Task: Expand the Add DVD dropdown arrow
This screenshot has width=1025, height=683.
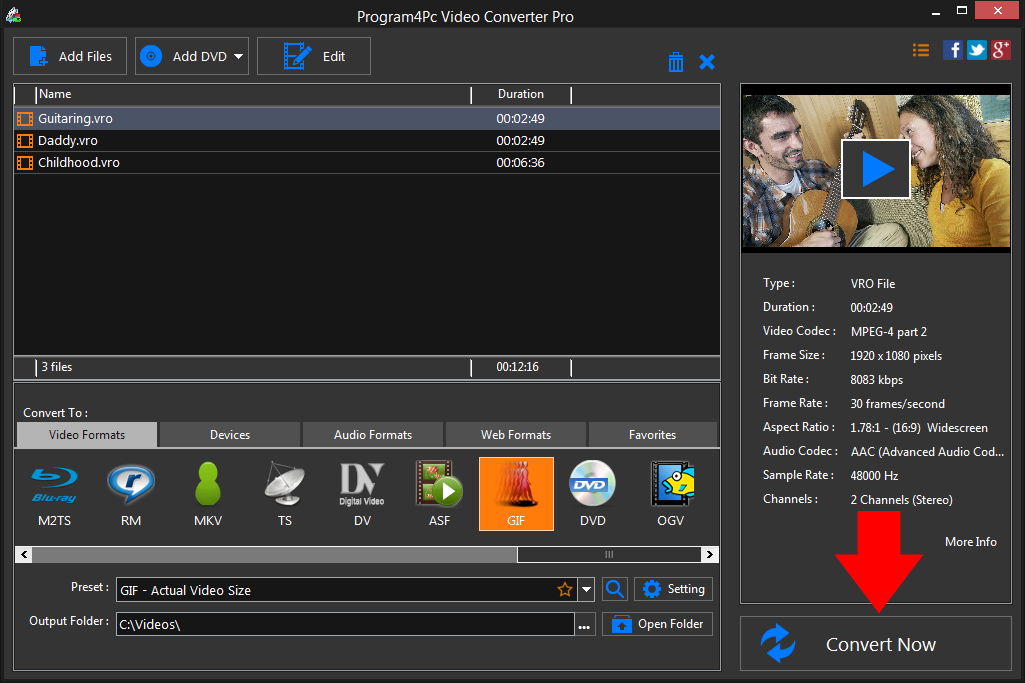Action: tap(239, 57)
